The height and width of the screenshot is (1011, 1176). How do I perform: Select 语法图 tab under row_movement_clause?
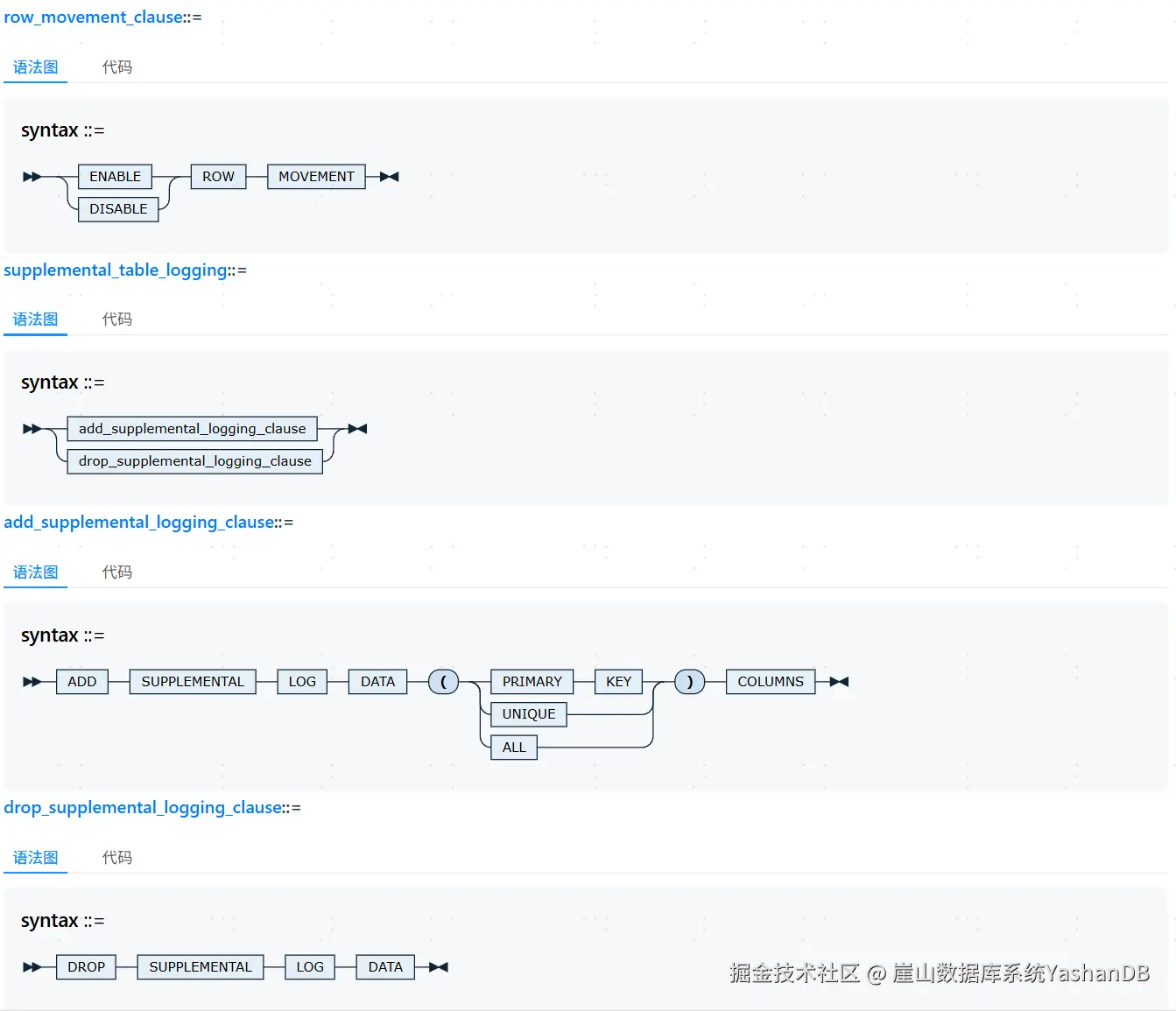point(35,67)
